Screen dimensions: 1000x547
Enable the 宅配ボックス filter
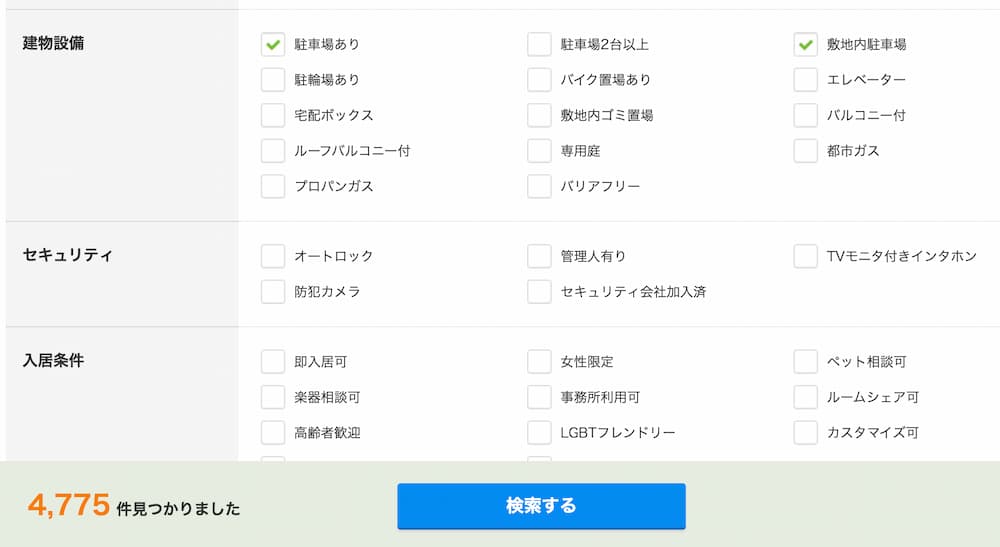(x=273, y=115)
